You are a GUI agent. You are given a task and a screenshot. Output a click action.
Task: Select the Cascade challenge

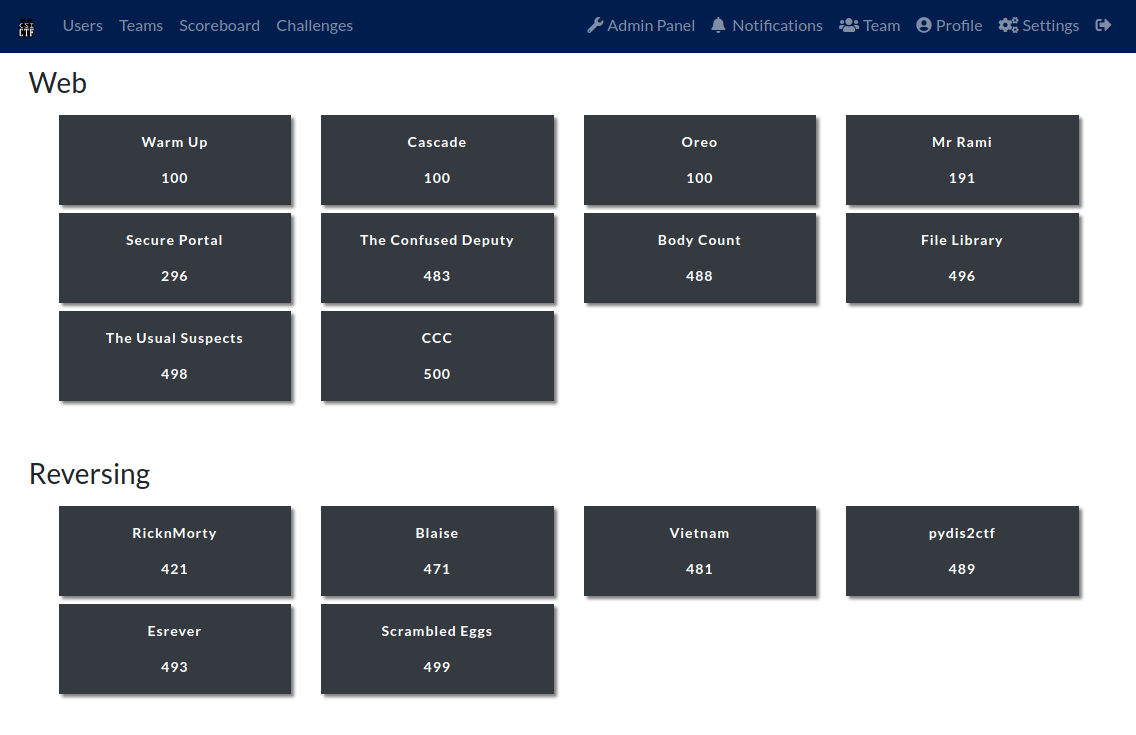(437, 160)
